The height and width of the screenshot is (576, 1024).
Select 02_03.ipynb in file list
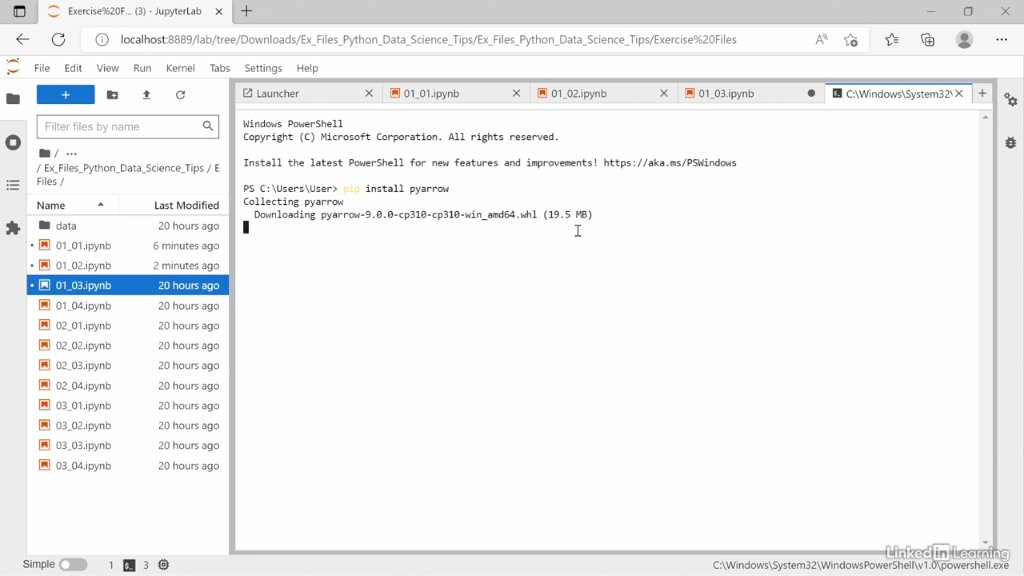(128, 365)
